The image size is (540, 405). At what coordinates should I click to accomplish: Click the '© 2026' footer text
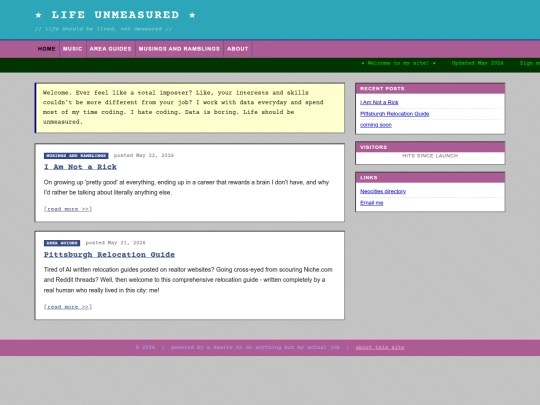click(x=145, y=347)
